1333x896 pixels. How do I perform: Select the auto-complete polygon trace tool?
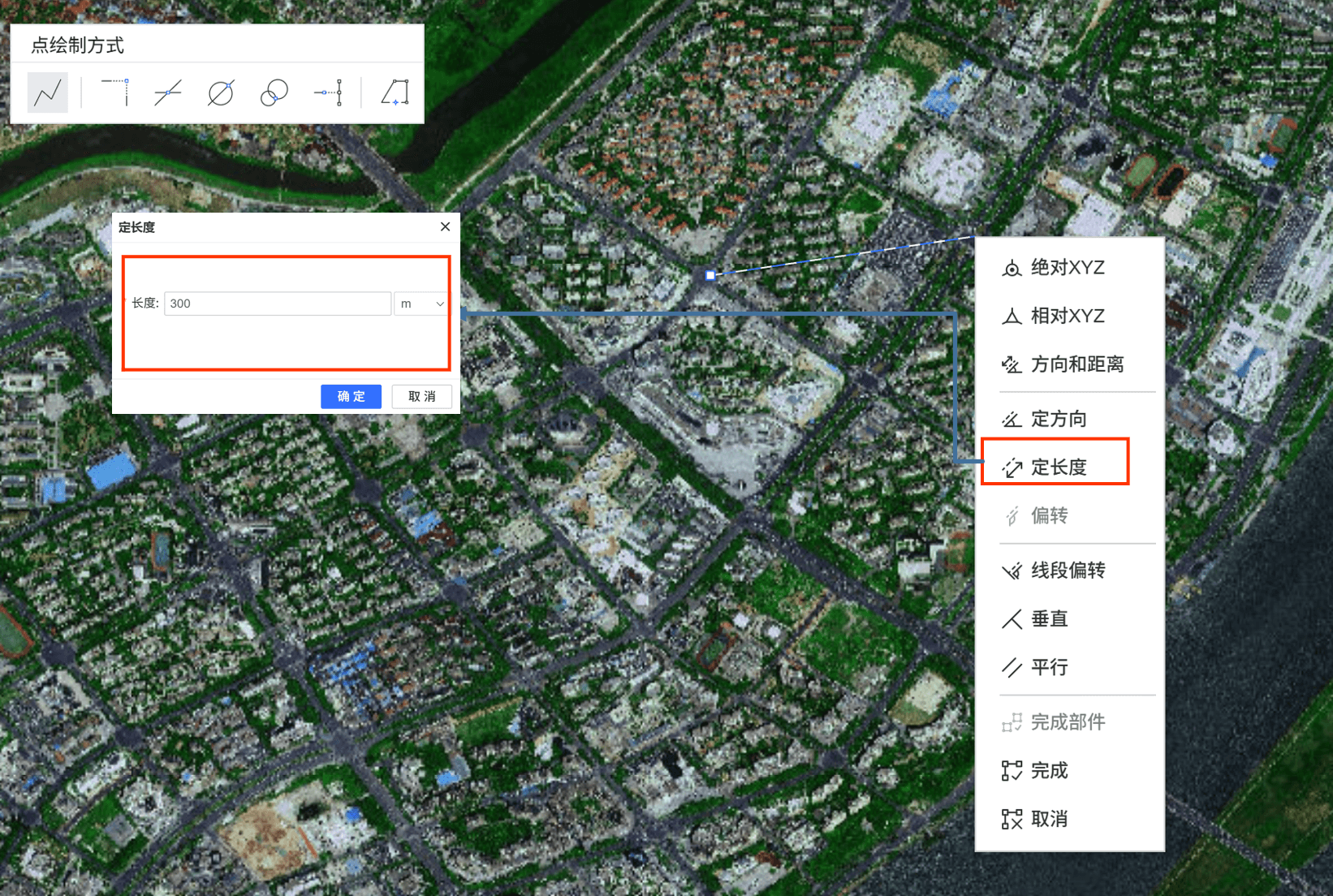point(395,93)
